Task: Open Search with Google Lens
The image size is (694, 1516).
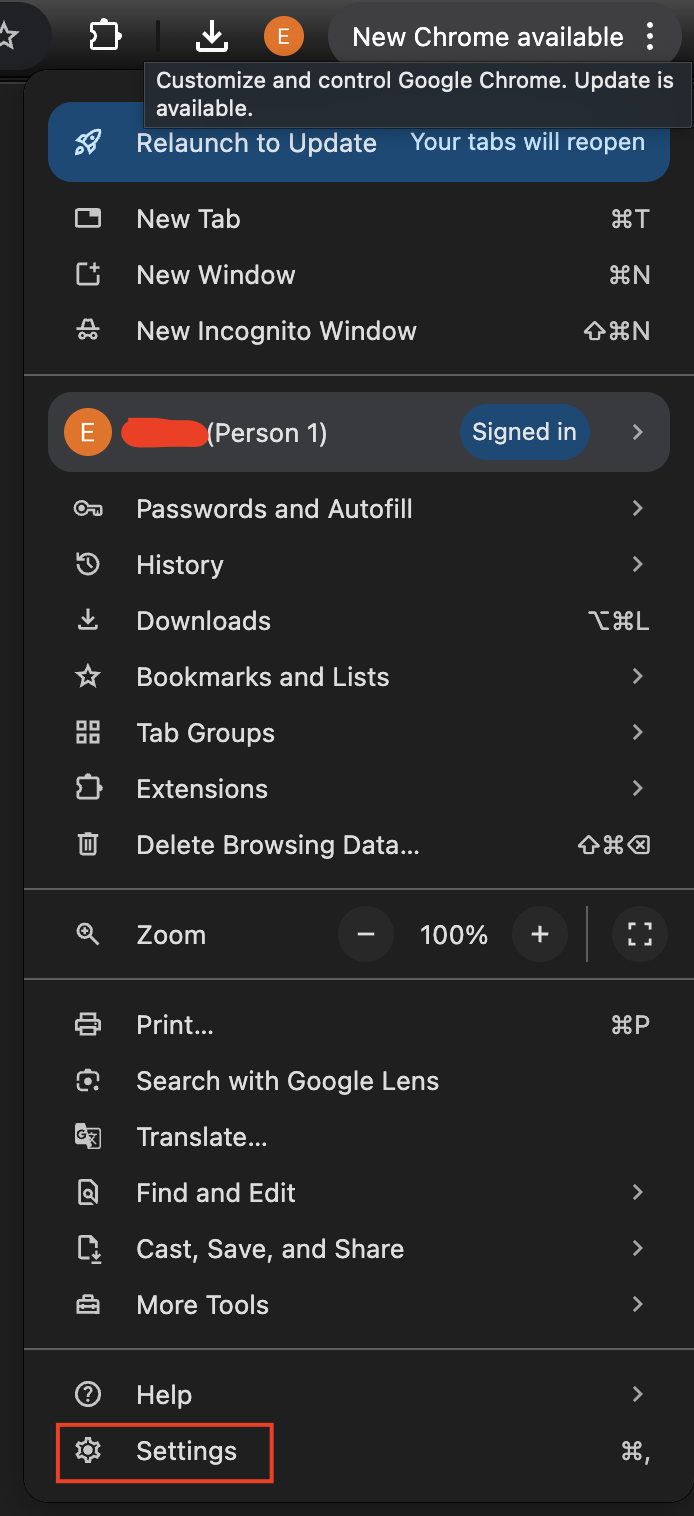Action: [x=287, y=1080]
